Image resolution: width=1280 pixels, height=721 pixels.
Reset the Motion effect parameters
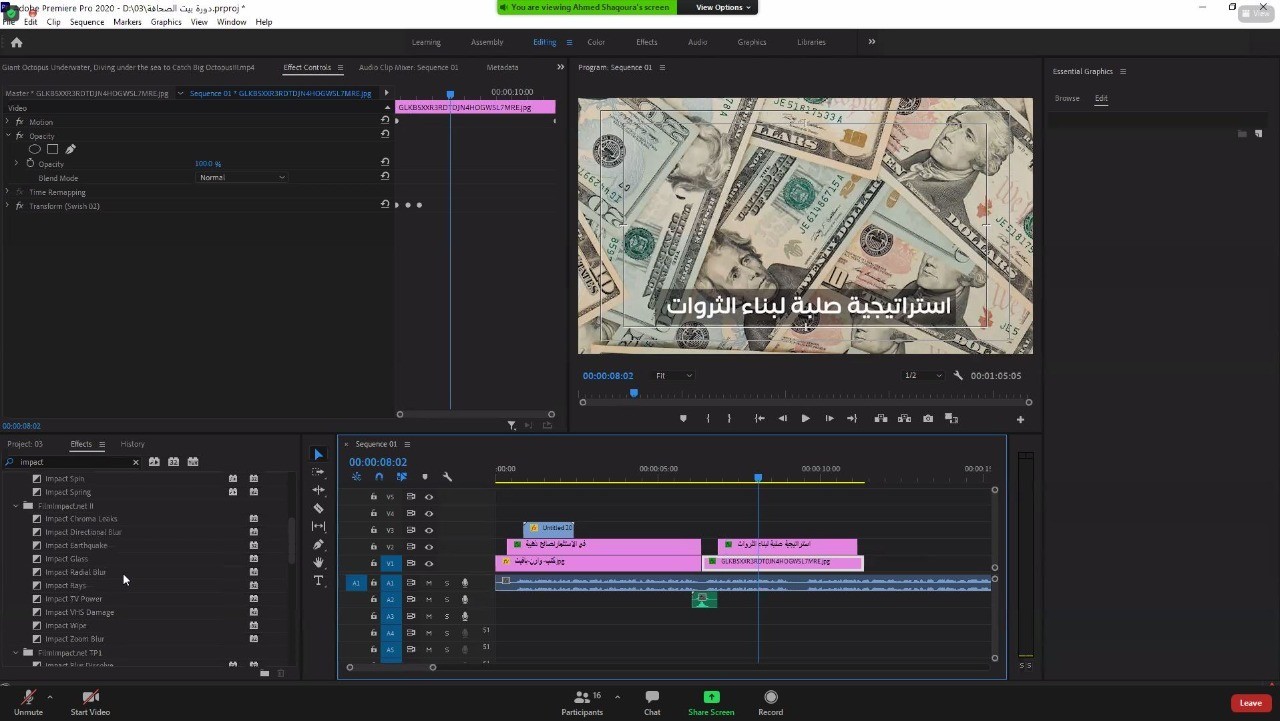point(385,121)
